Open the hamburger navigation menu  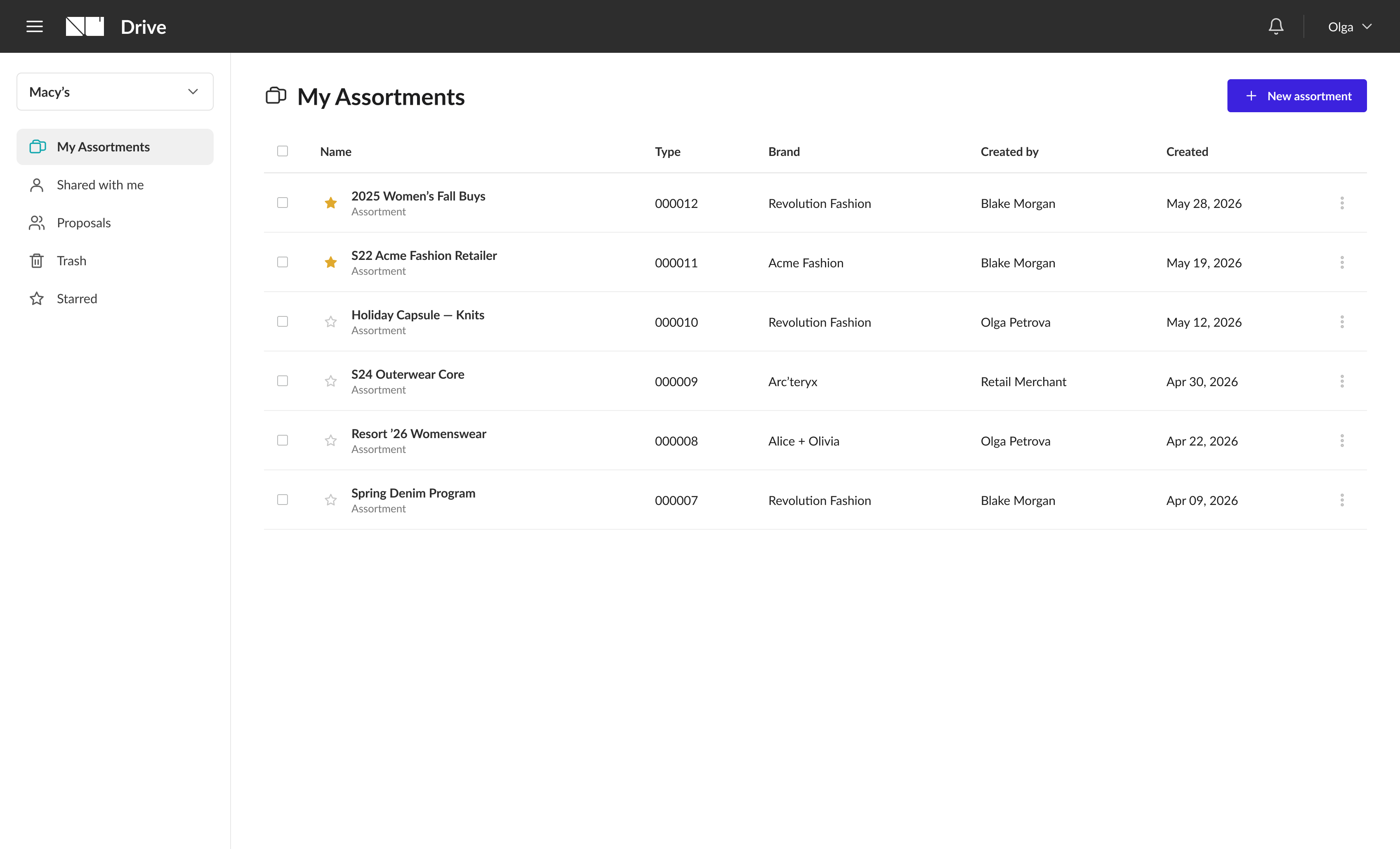pyautogui.click(x=35, y=27)
